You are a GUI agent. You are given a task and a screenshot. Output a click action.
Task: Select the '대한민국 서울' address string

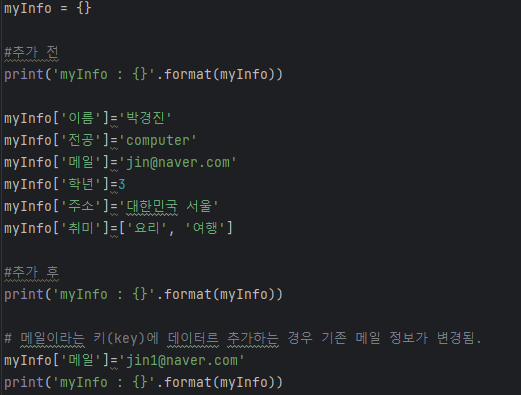pyautogui.click(x=169, y=206)
